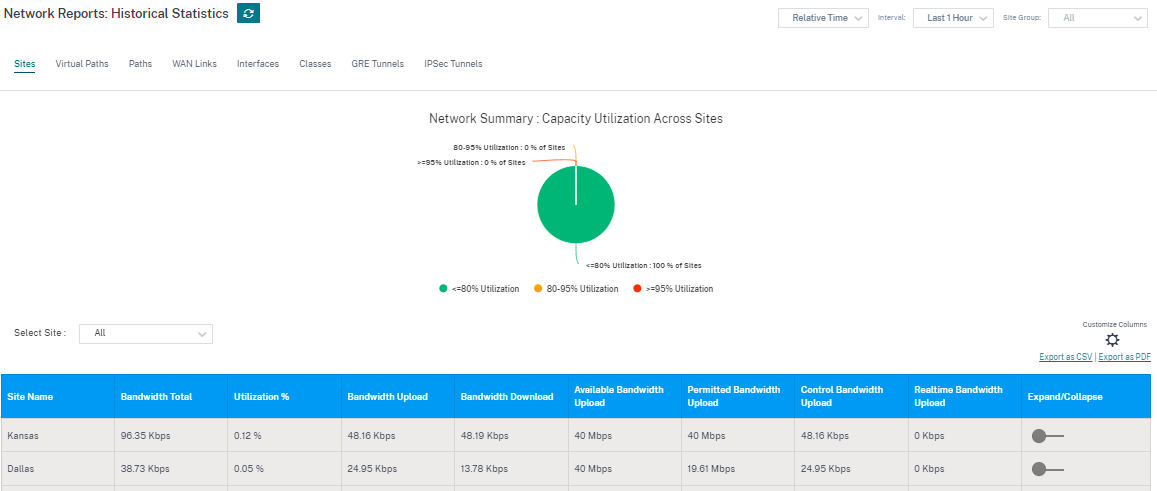Open the Customize Columns gear icon
1157x491 pixels.
[x=1112, y=340]
